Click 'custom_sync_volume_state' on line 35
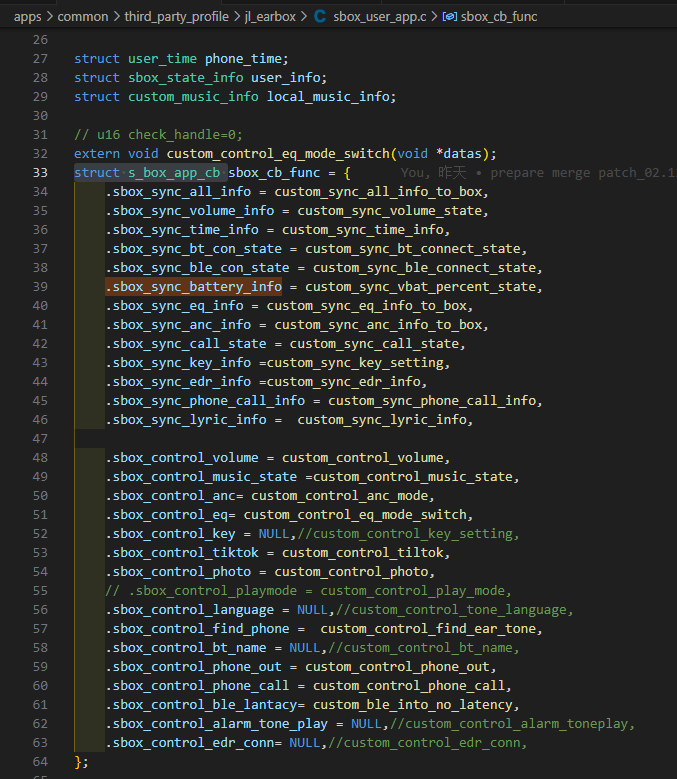 (389, 211)
